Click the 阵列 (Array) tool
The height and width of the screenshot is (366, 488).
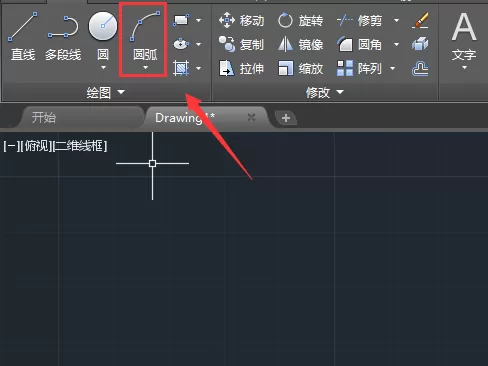359,68
